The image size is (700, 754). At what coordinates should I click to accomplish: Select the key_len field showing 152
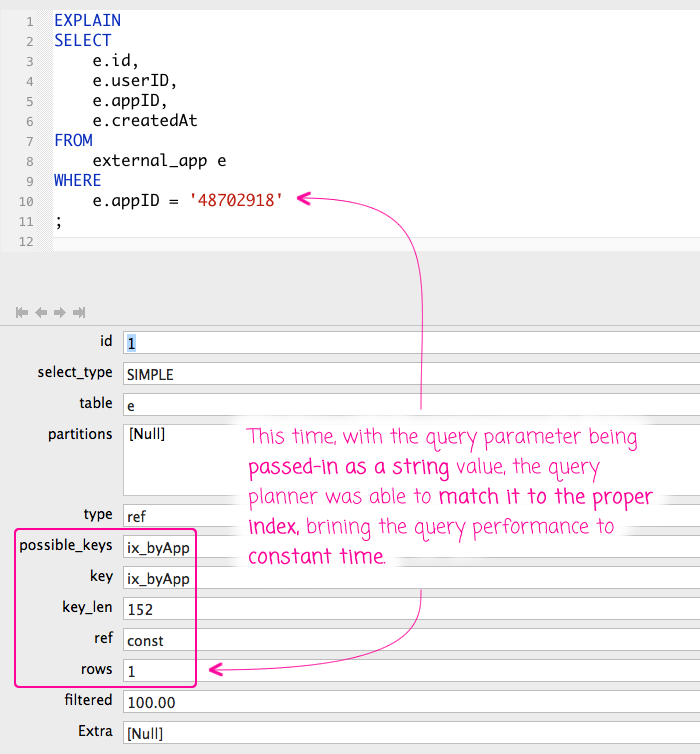point(158,608)
